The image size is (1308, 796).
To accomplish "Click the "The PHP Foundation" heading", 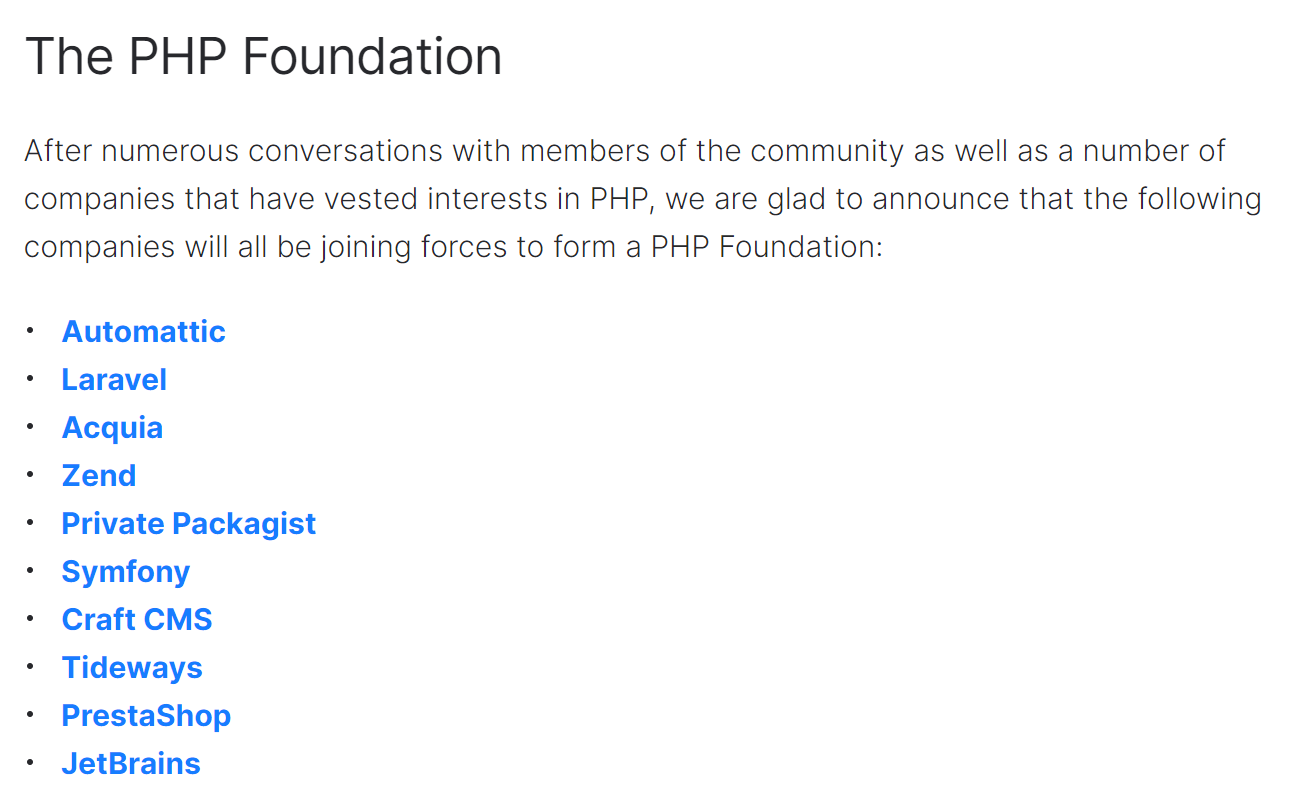I will point(263,57).
